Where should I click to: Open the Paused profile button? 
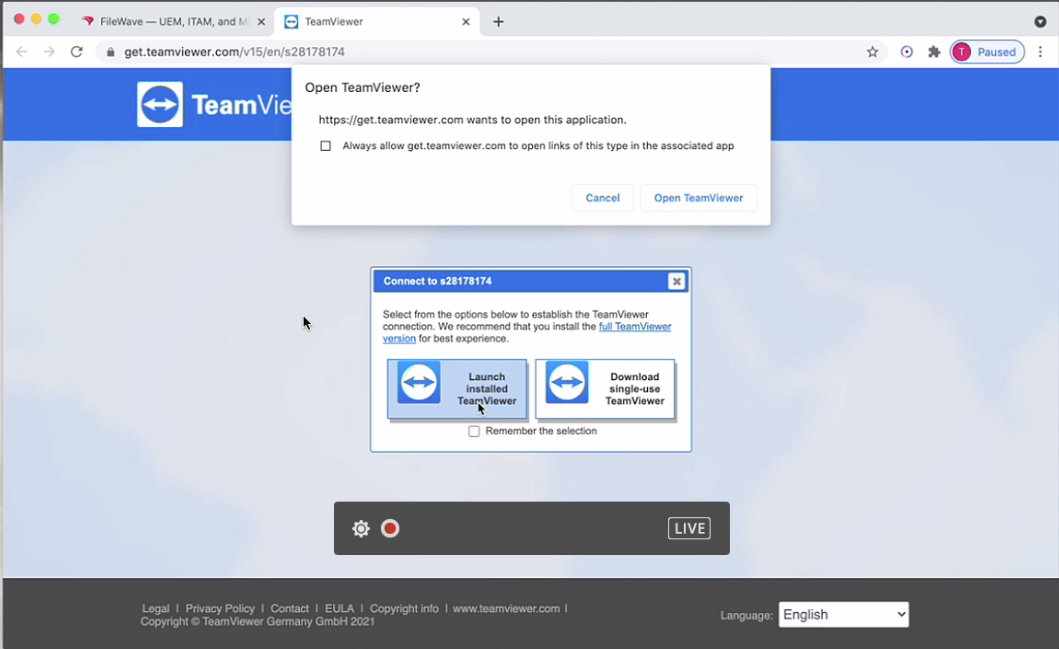[987, 52]
